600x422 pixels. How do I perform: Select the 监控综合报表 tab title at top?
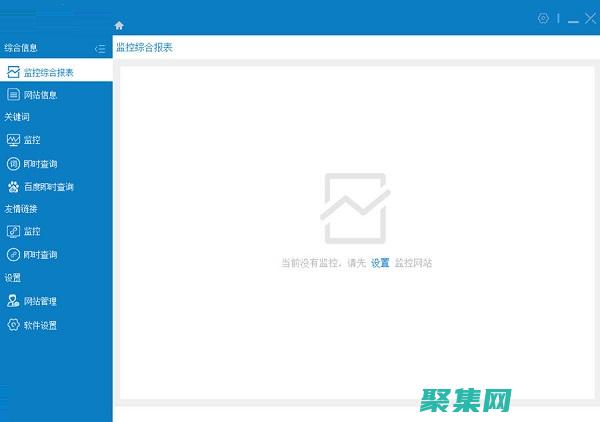click(144, 47)
